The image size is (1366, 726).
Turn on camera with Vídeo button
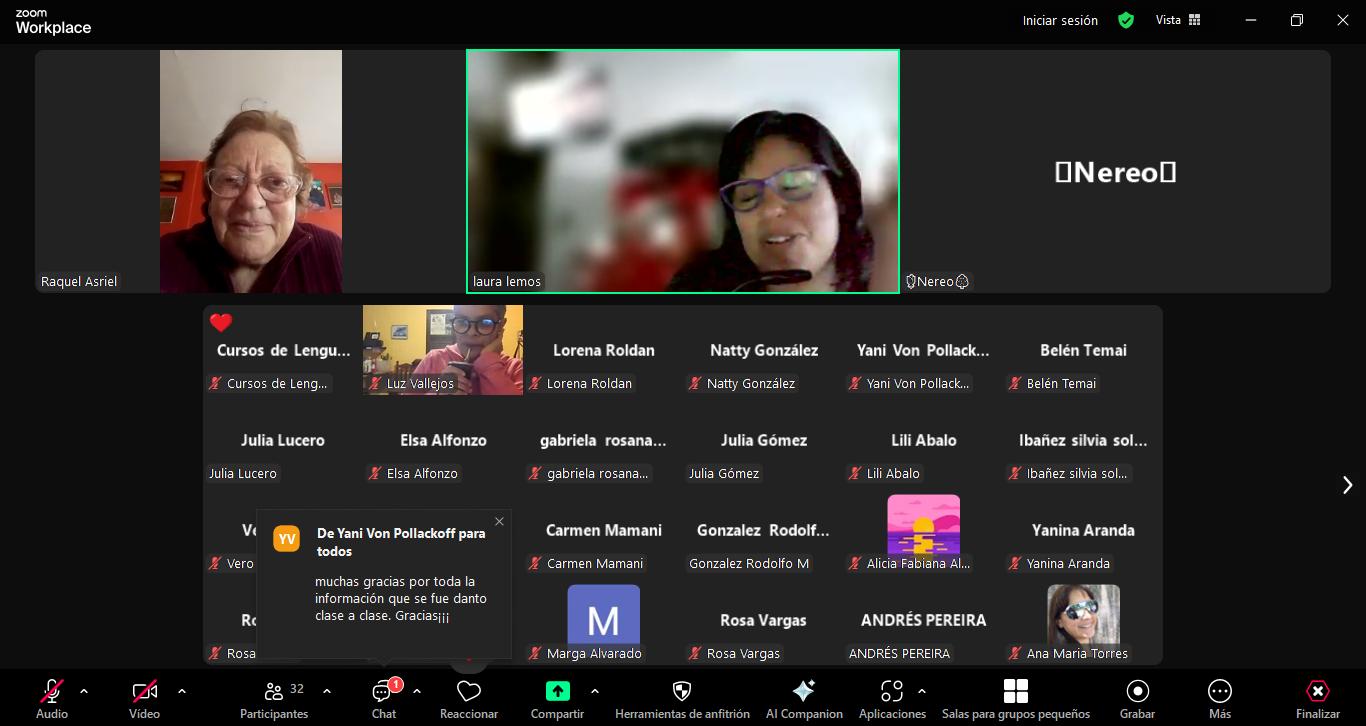(144, 698)
